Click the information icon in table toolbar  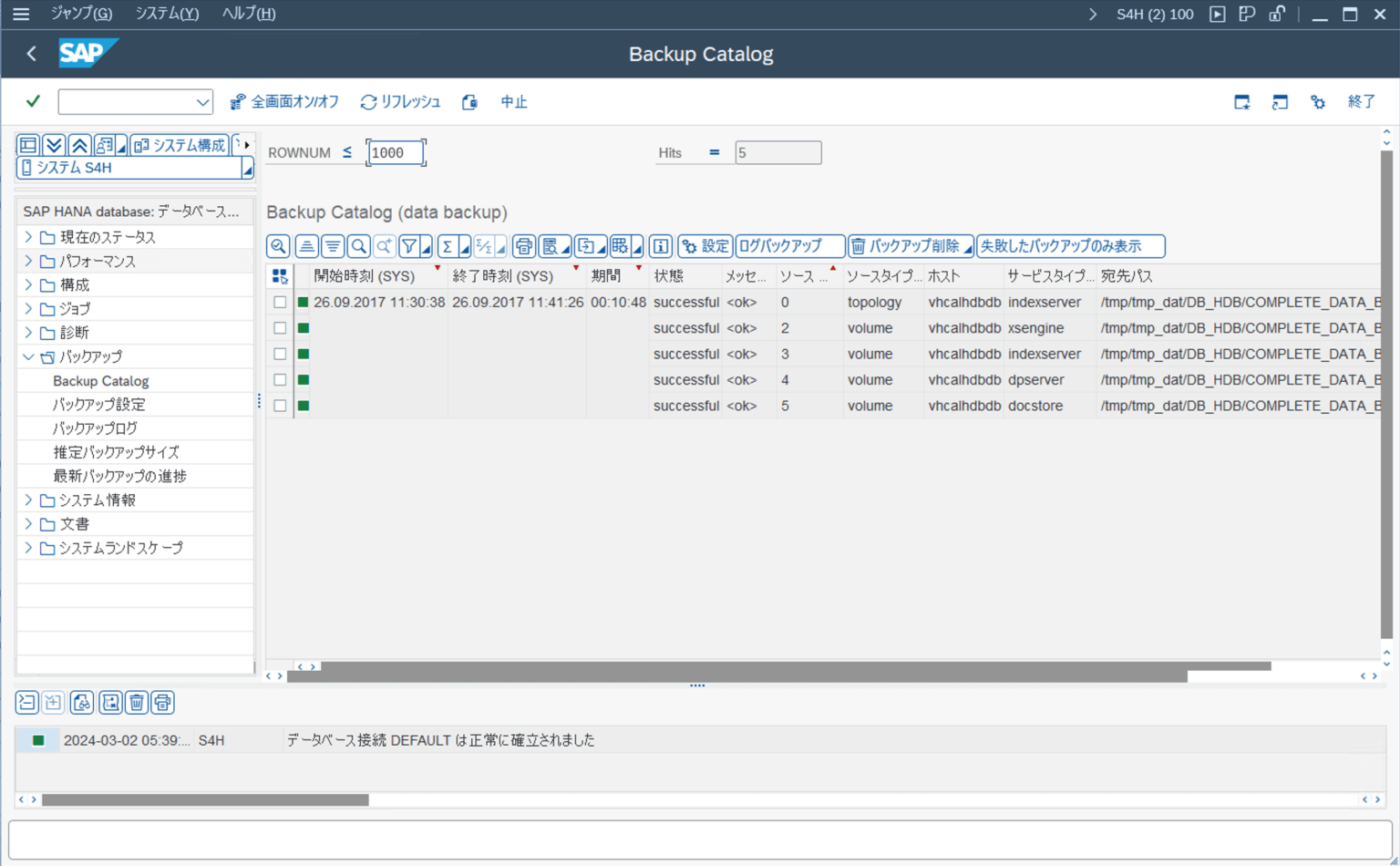(661, 246)
